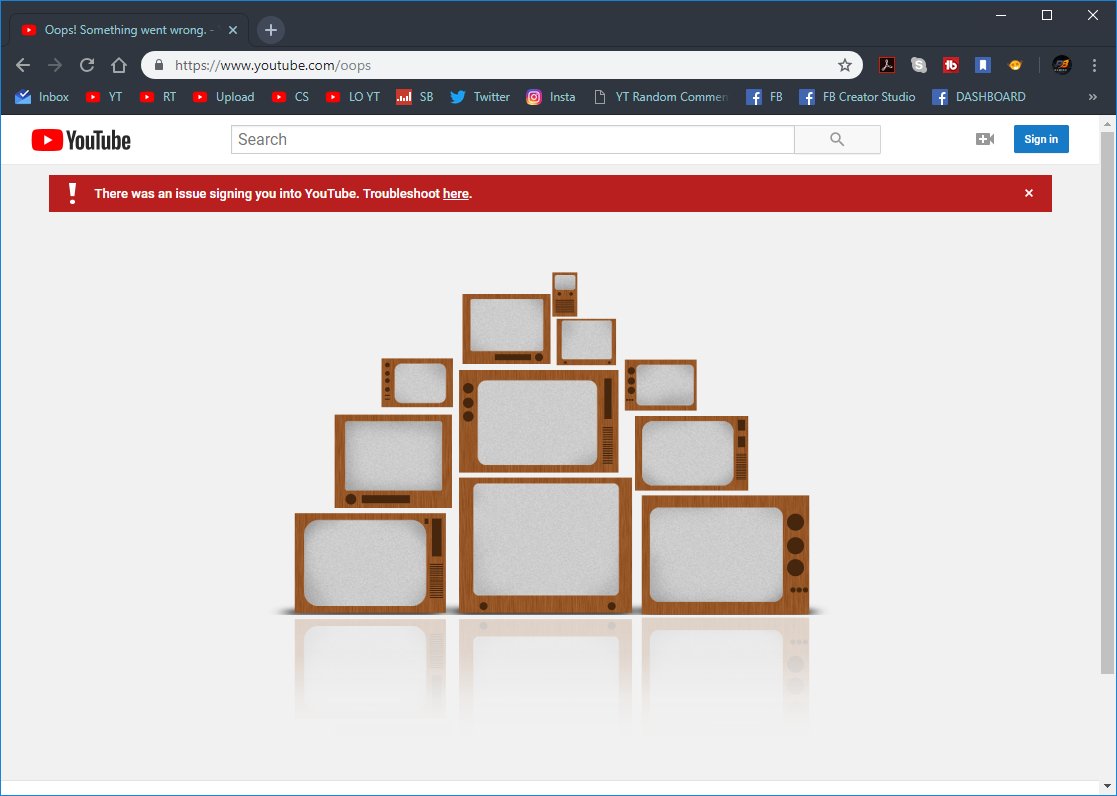Open the Inbox bookmark

[x=42, y=97]
